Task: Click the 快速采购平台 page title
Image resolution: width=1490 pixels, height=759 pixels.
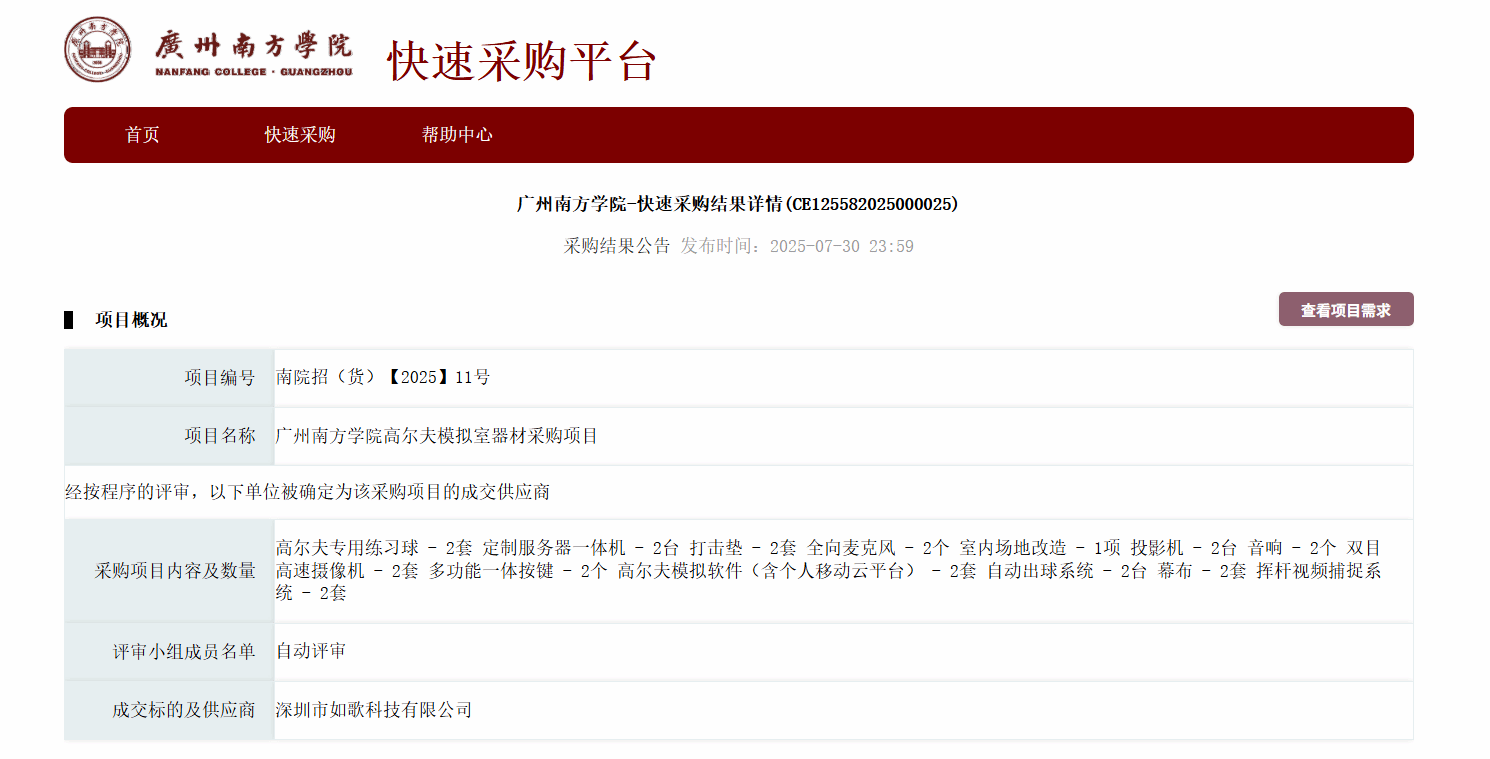Action: (x=522, y=62)
